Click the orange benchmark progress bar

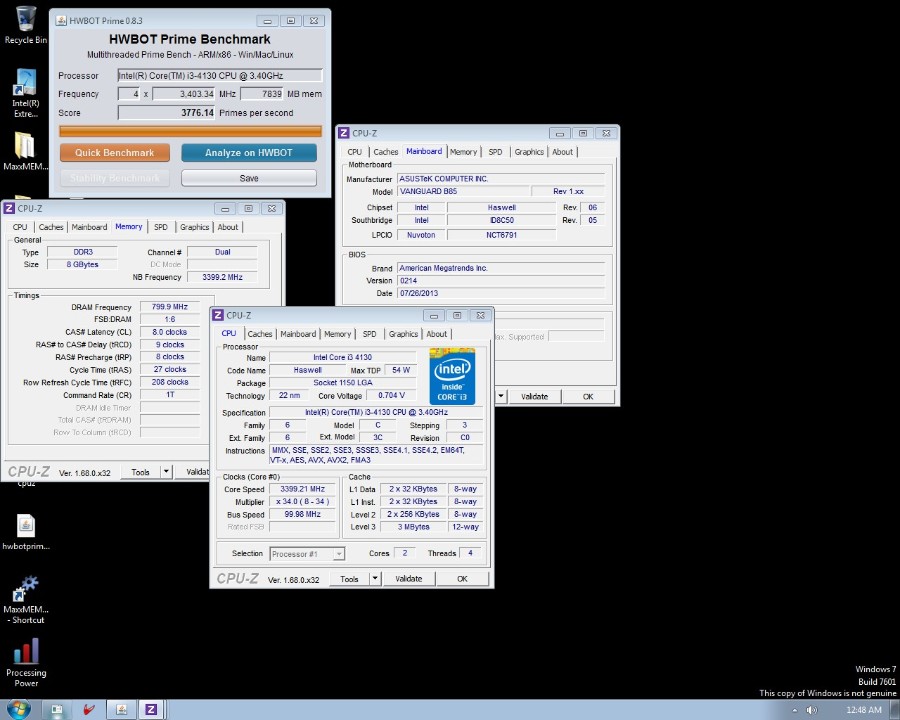(x=191, y=131)
